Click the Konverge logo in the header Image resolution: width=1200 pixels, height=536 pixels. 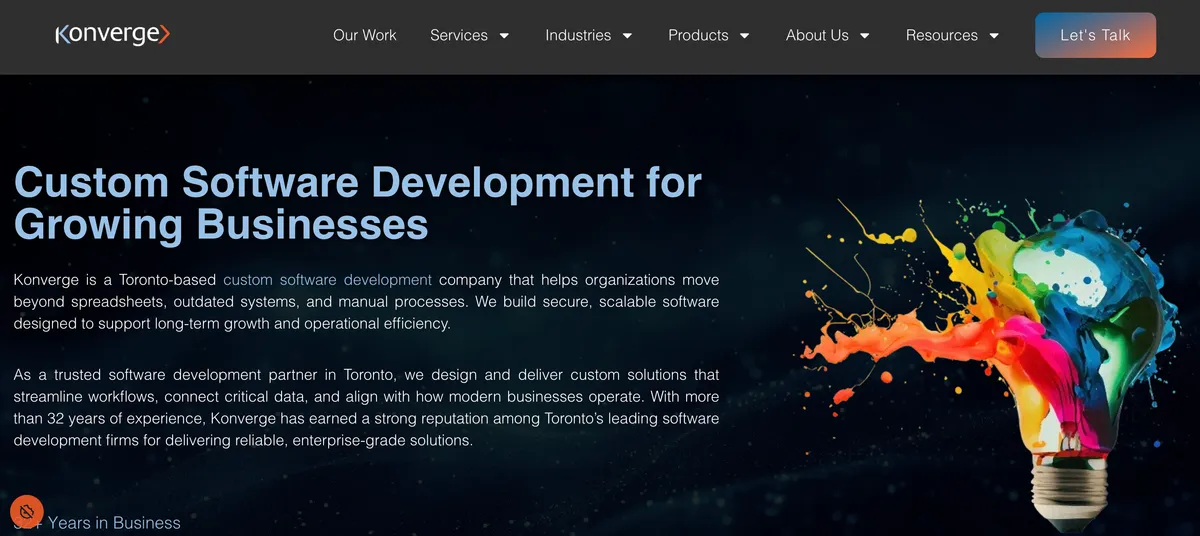(113, 35)
